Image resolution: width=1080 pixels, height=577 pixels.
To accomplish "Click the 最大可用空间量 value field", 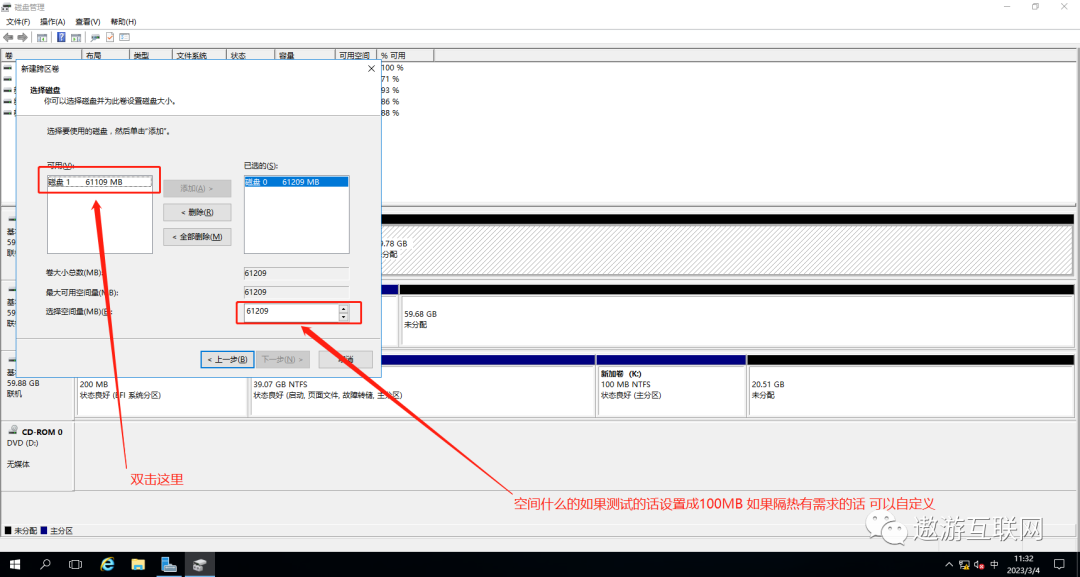I will coord(296,292).
